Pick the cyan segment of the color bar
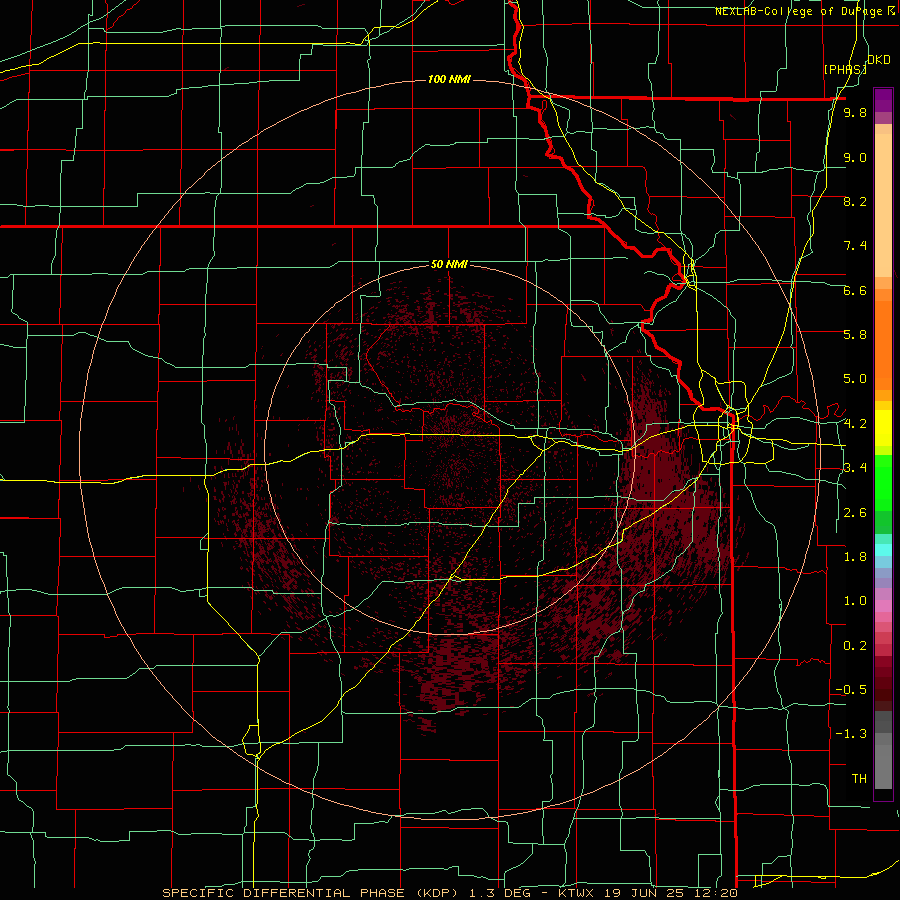900x900 pixels. click(883, 549)
